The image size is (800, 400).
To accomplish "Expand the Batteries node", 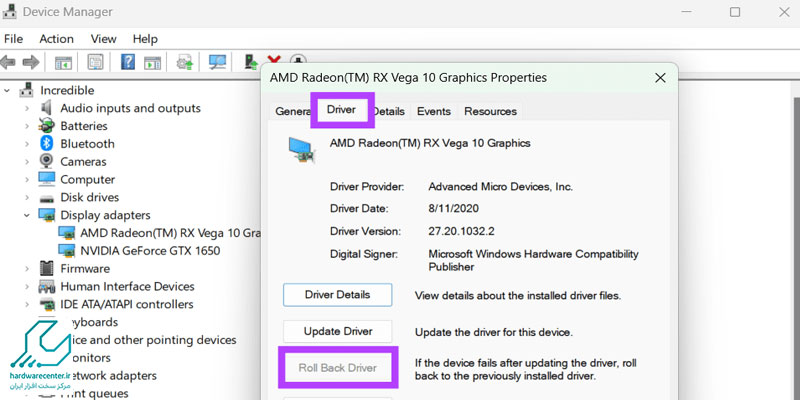I will (x=27, y=126).
